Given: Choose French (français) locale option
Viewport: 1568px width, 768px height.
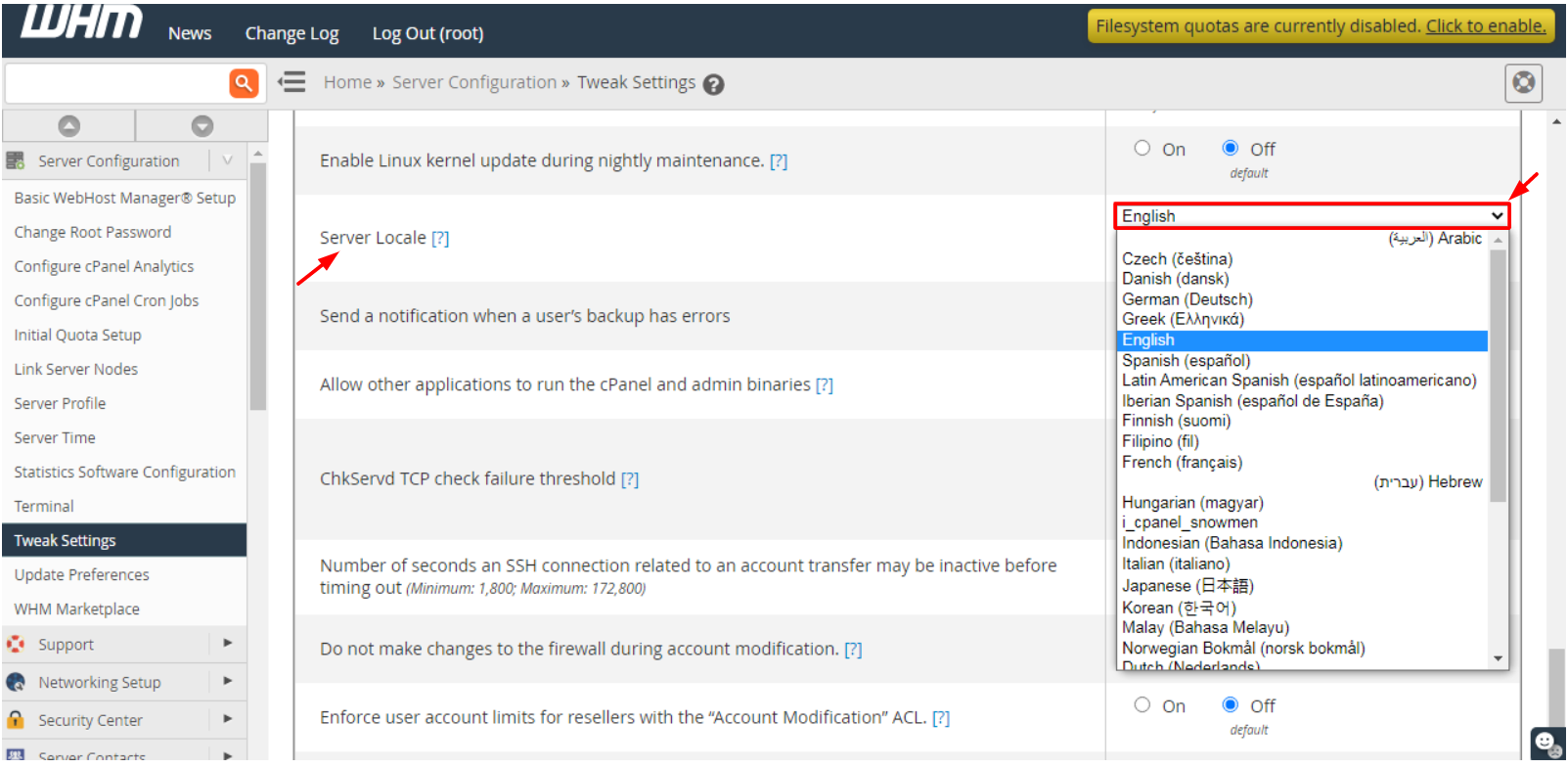Looking at the screenshot, I should coord(1302,462).
